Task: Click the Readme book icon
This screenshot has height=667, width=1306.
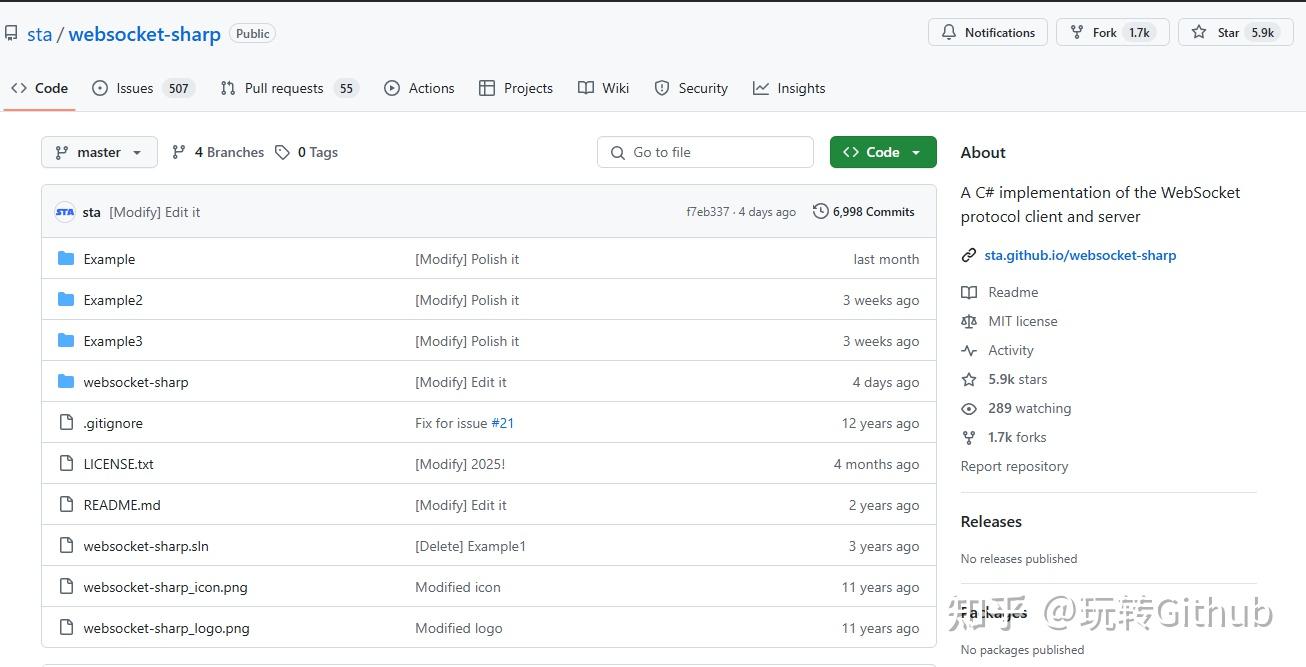Action: 968,292
